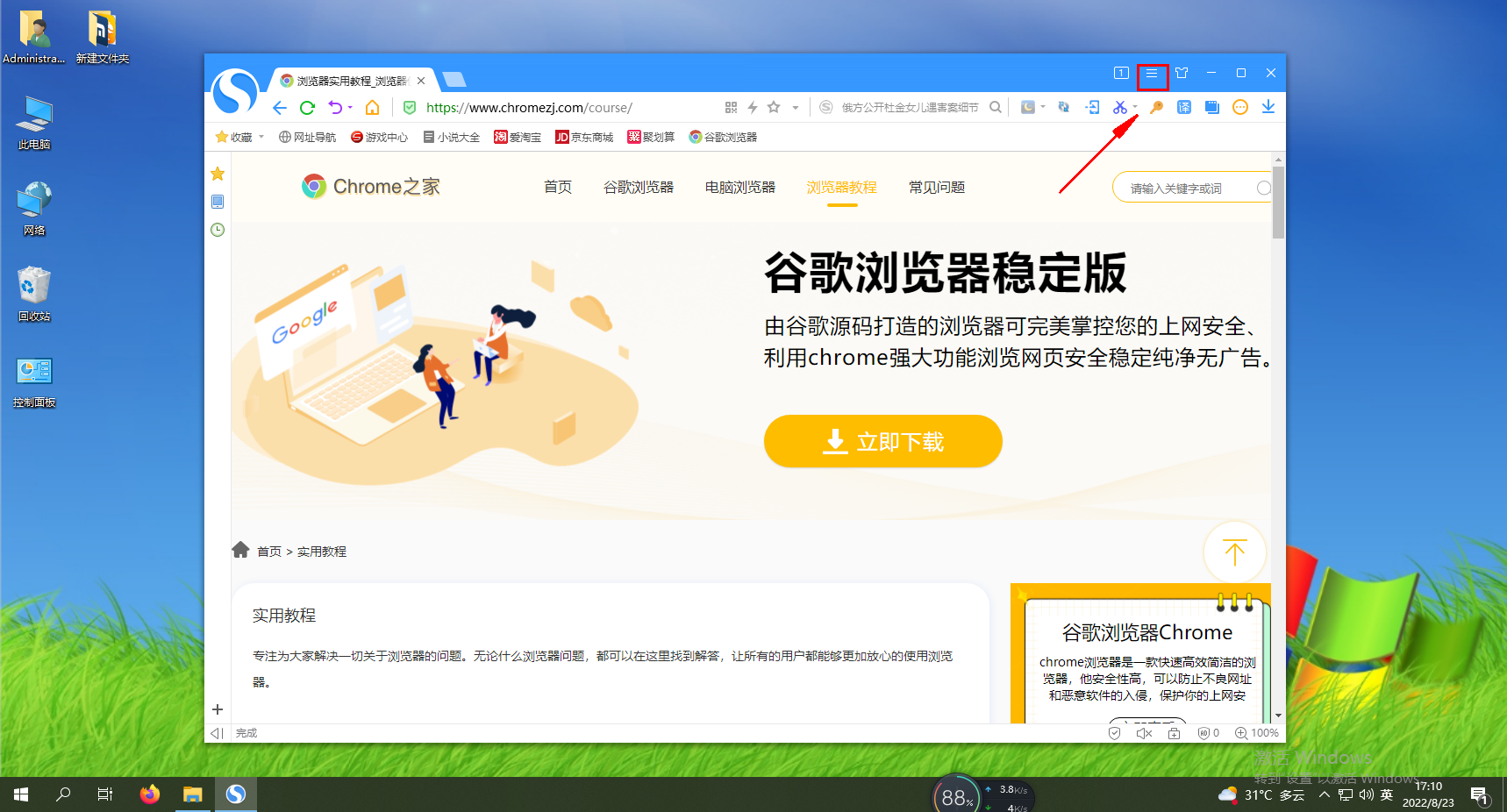
Task: Open 电脑浏览器 nav item
Action: [740, 187]
